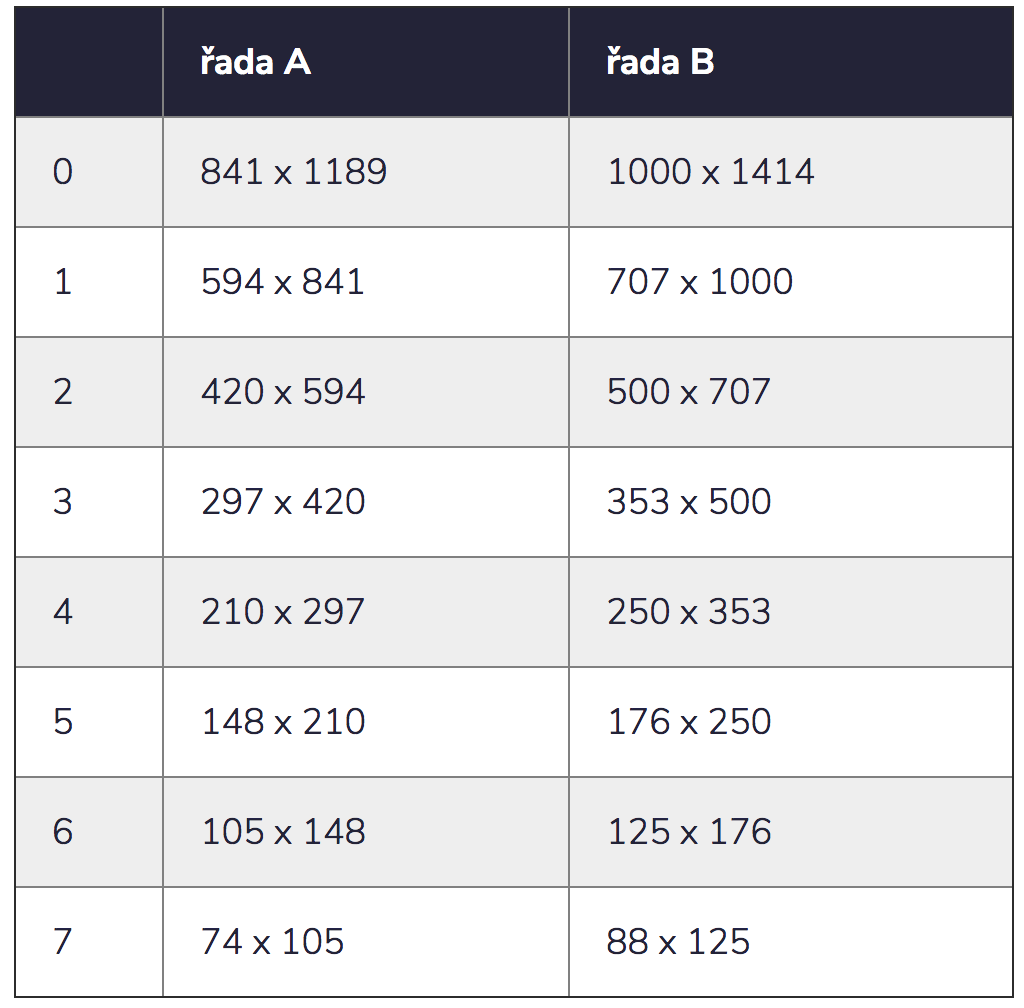1024x1008 pixels.
Task: Click the cell '353 x 500'
Action: point(791,502)
